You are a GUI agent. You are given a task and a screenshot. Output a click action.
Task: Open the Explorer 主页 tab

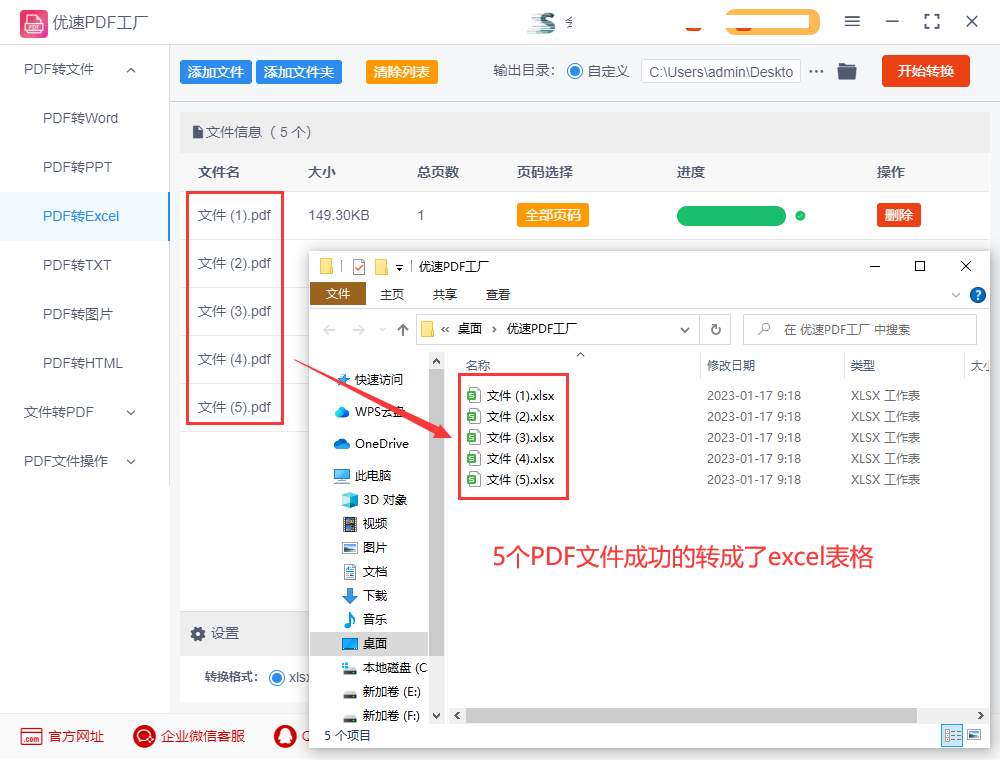[392, 295]
